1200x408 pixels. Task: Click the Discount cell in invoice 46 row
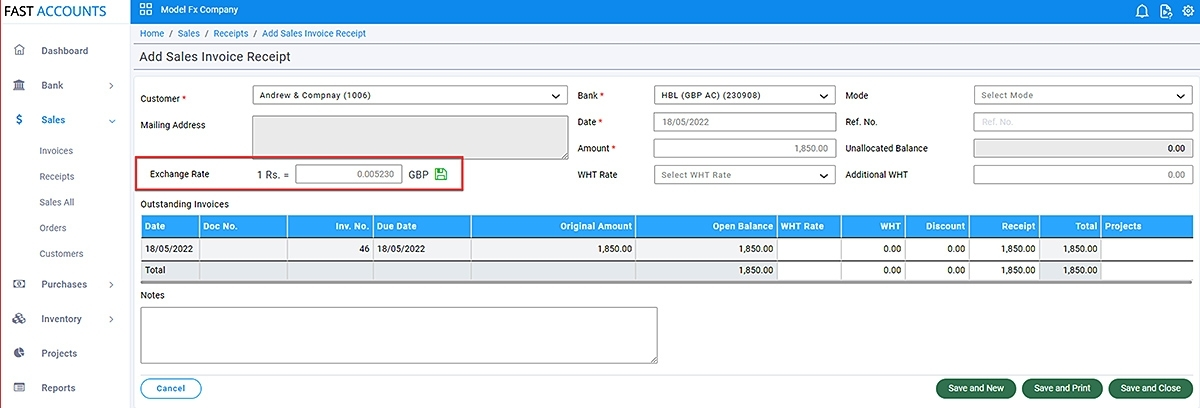tap(938, 248)
